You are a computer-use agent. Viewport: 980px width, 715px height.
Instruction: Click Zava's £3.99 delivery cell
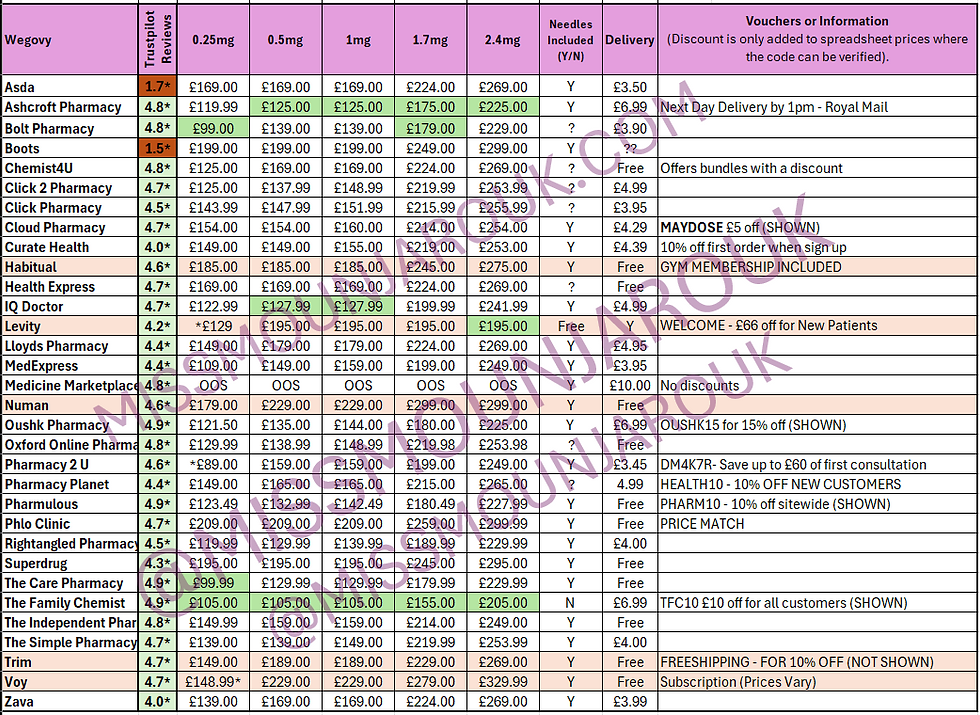(x=630, y=702)
